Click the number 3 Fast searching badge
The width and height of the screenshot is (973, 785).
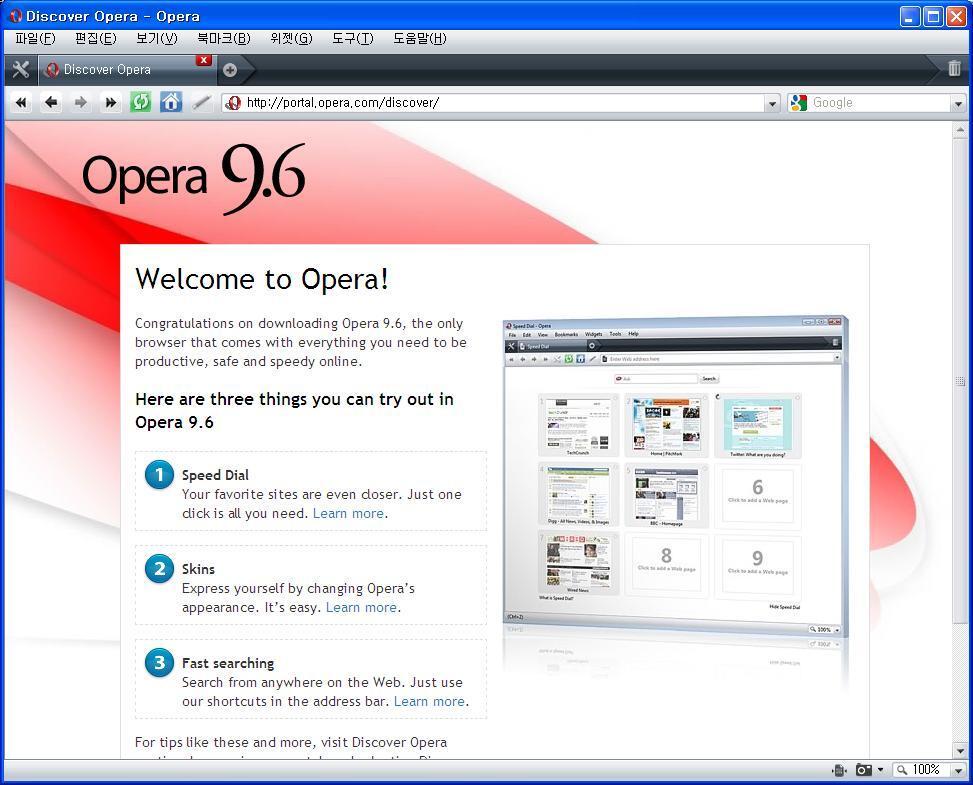click(x=159, y=662)
